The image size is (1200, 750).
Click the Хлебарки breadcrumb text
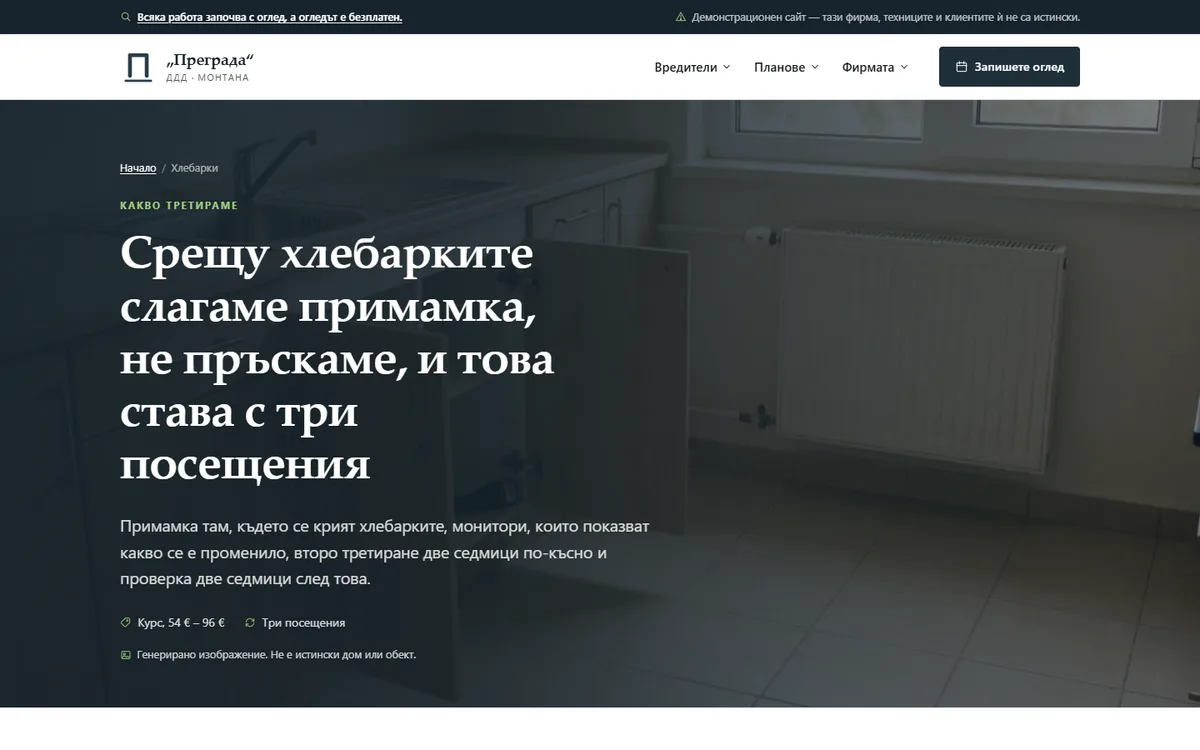(x=194, y=168)
